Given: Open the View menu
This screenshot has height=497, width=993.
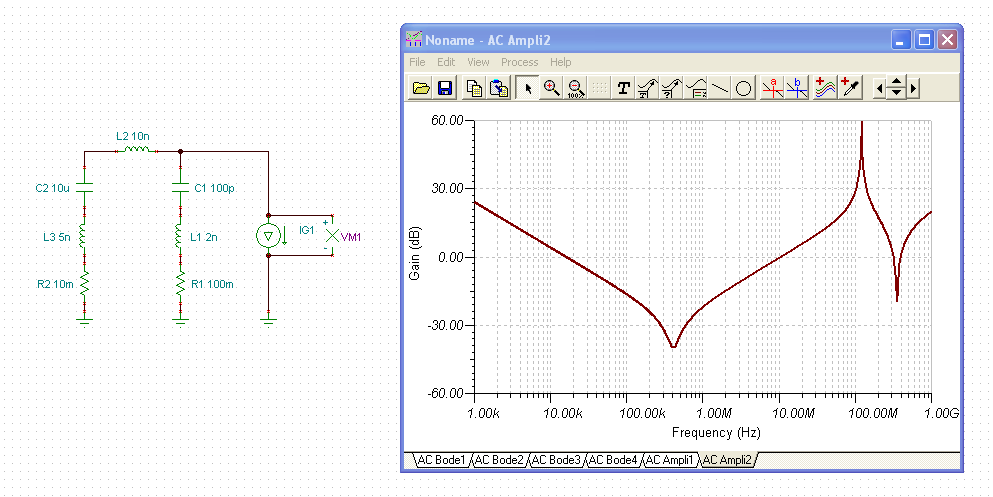Looking at the screenshot, I should [478, 62].
